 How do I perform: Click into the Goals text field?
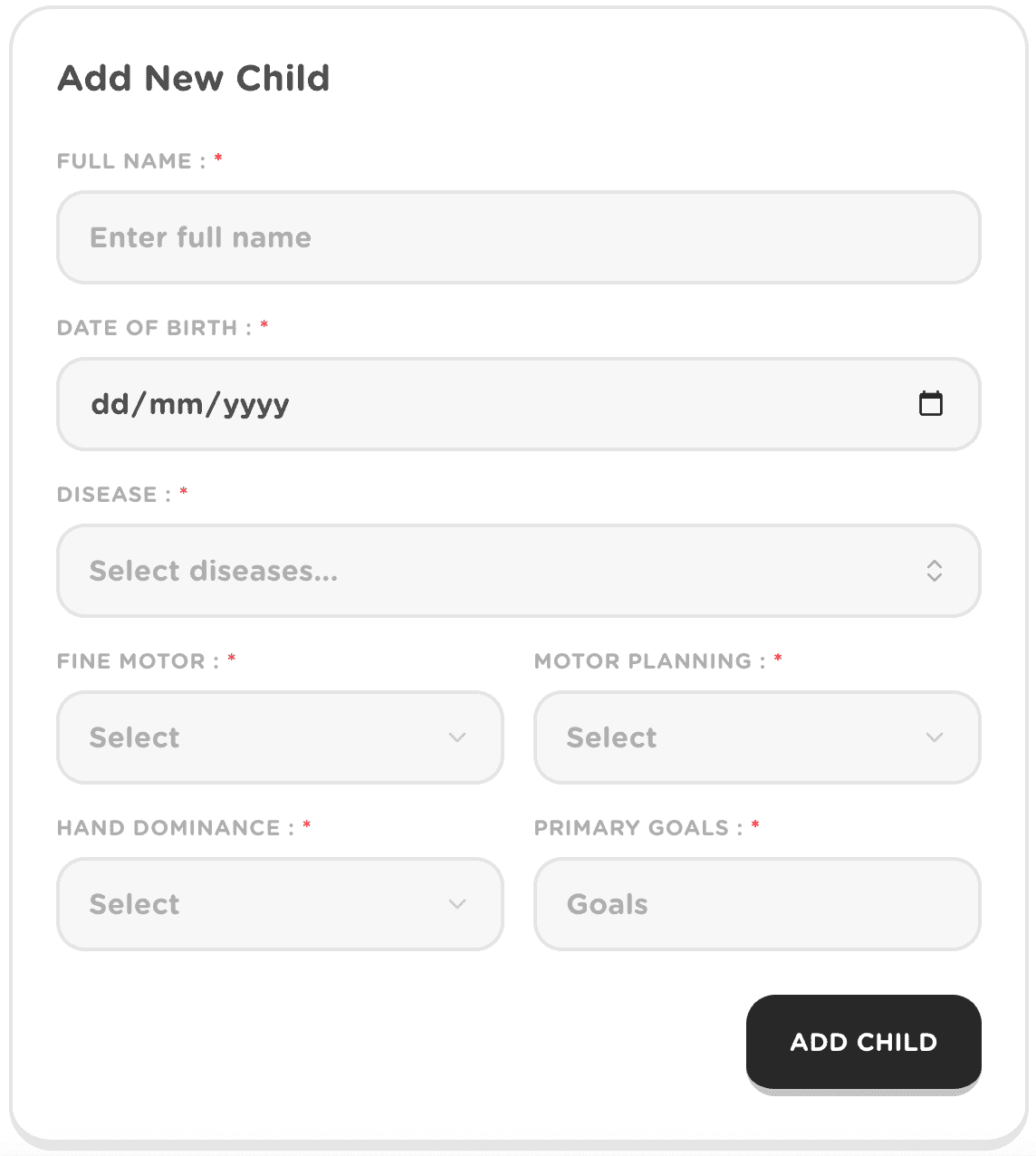point(757,904)
